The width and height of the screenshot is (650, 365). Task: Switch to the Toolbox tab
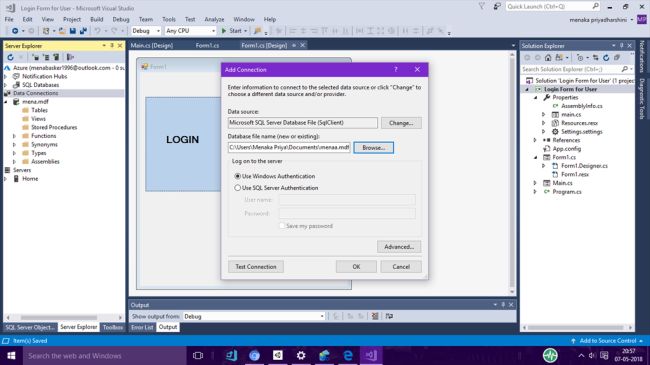[112, 327]
